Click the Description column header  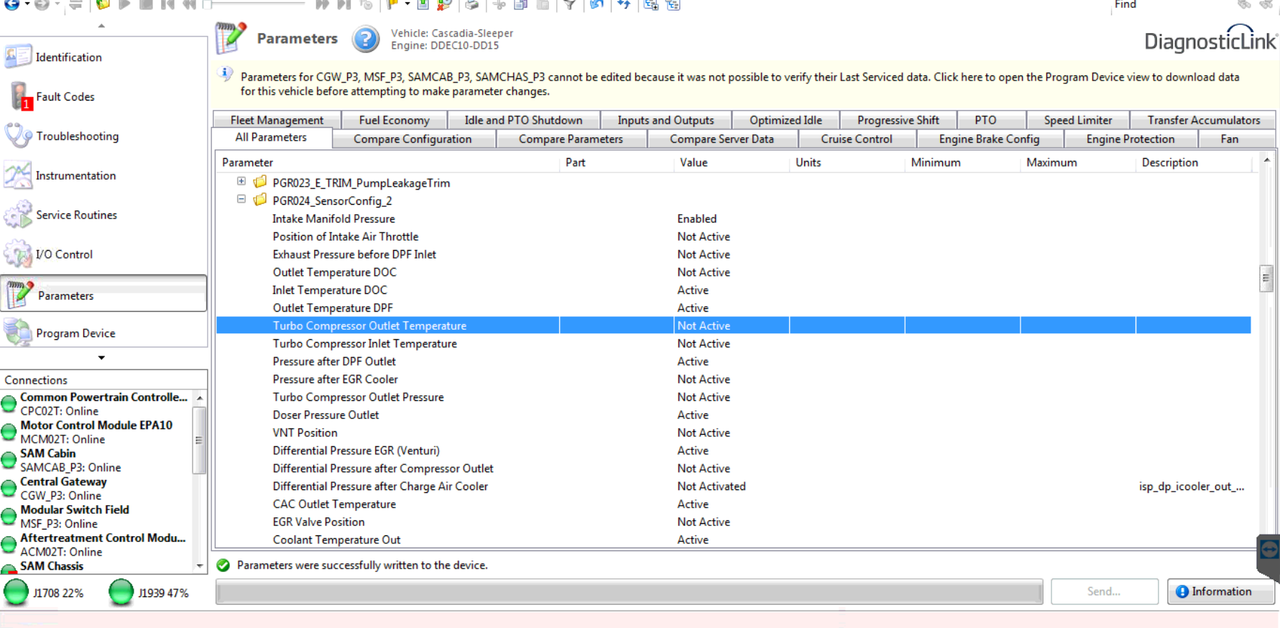[x=1195, y=162]
